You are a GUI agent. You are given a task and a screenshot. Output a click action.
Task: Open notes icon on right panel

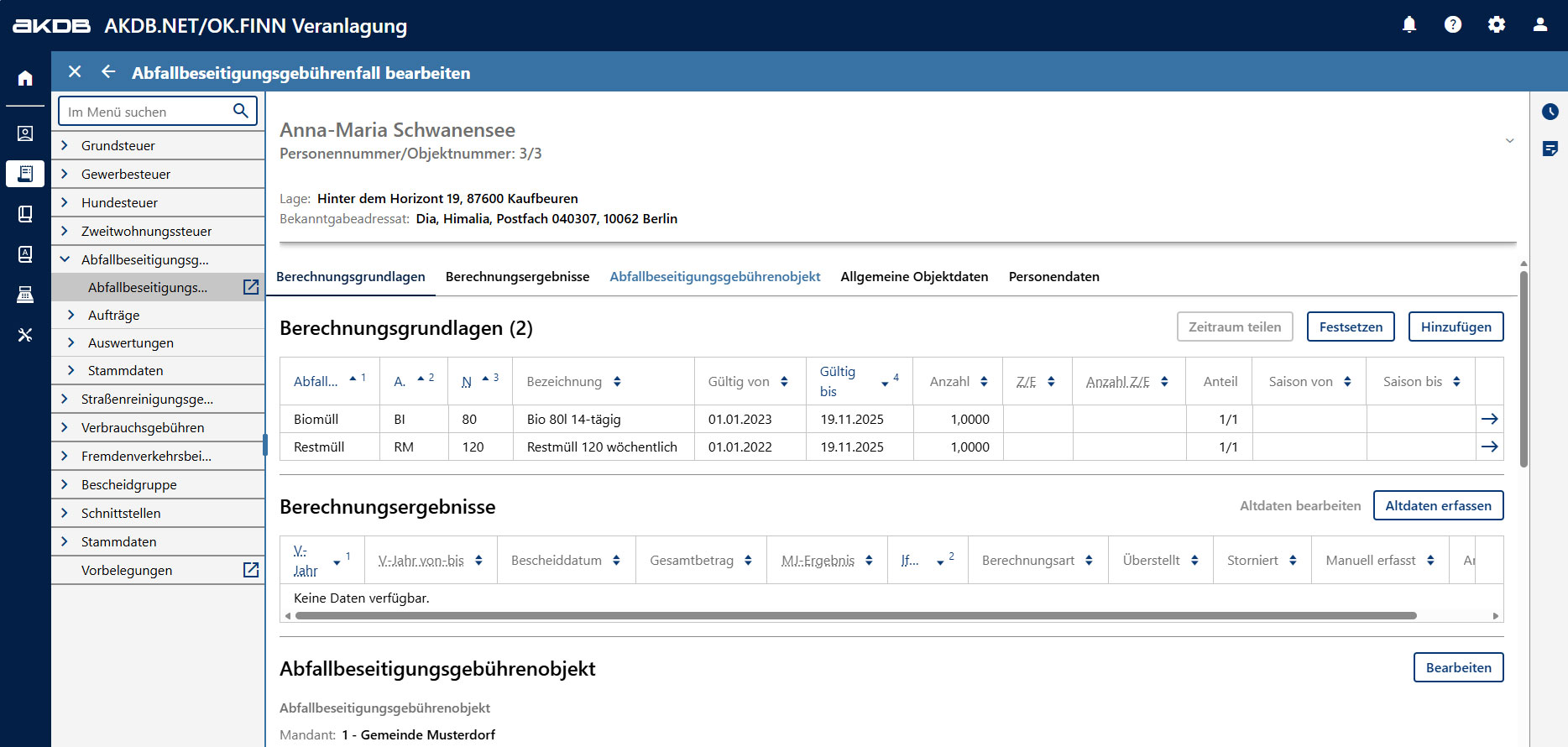point(1550,149)
